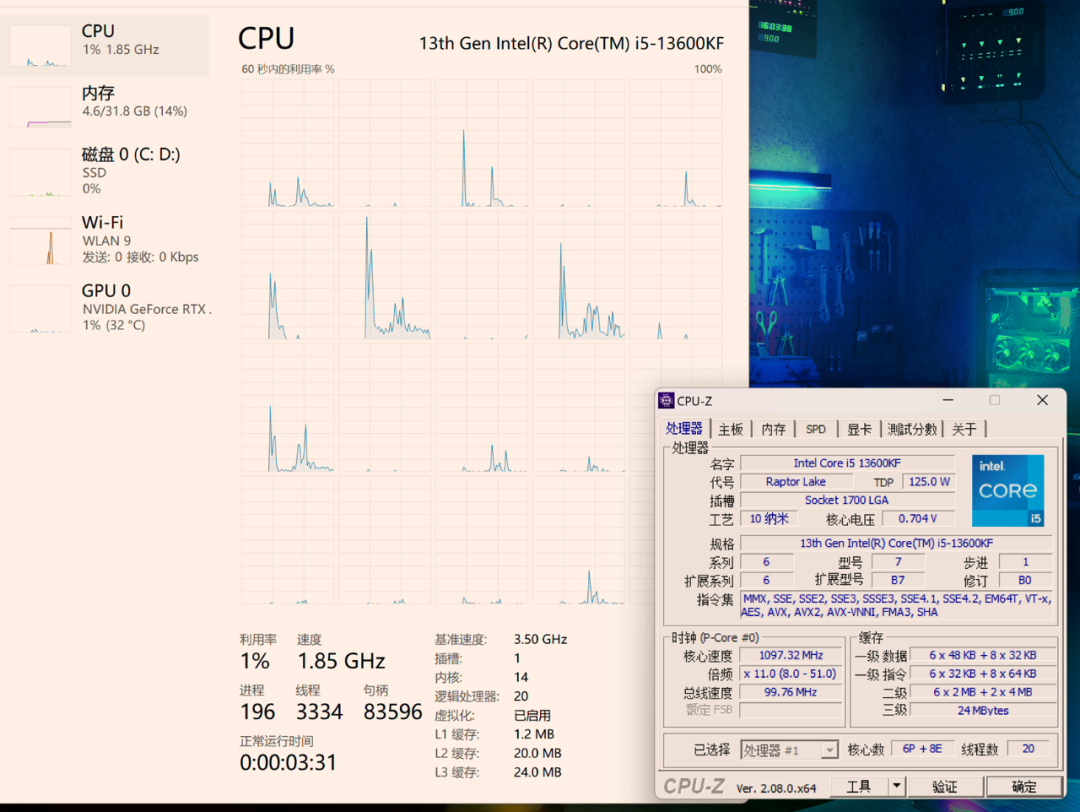Click the core speed value 1097.32 MHz
This screenshot has width=1080, height=812.
pyautogui.click(x=791, y=655)
